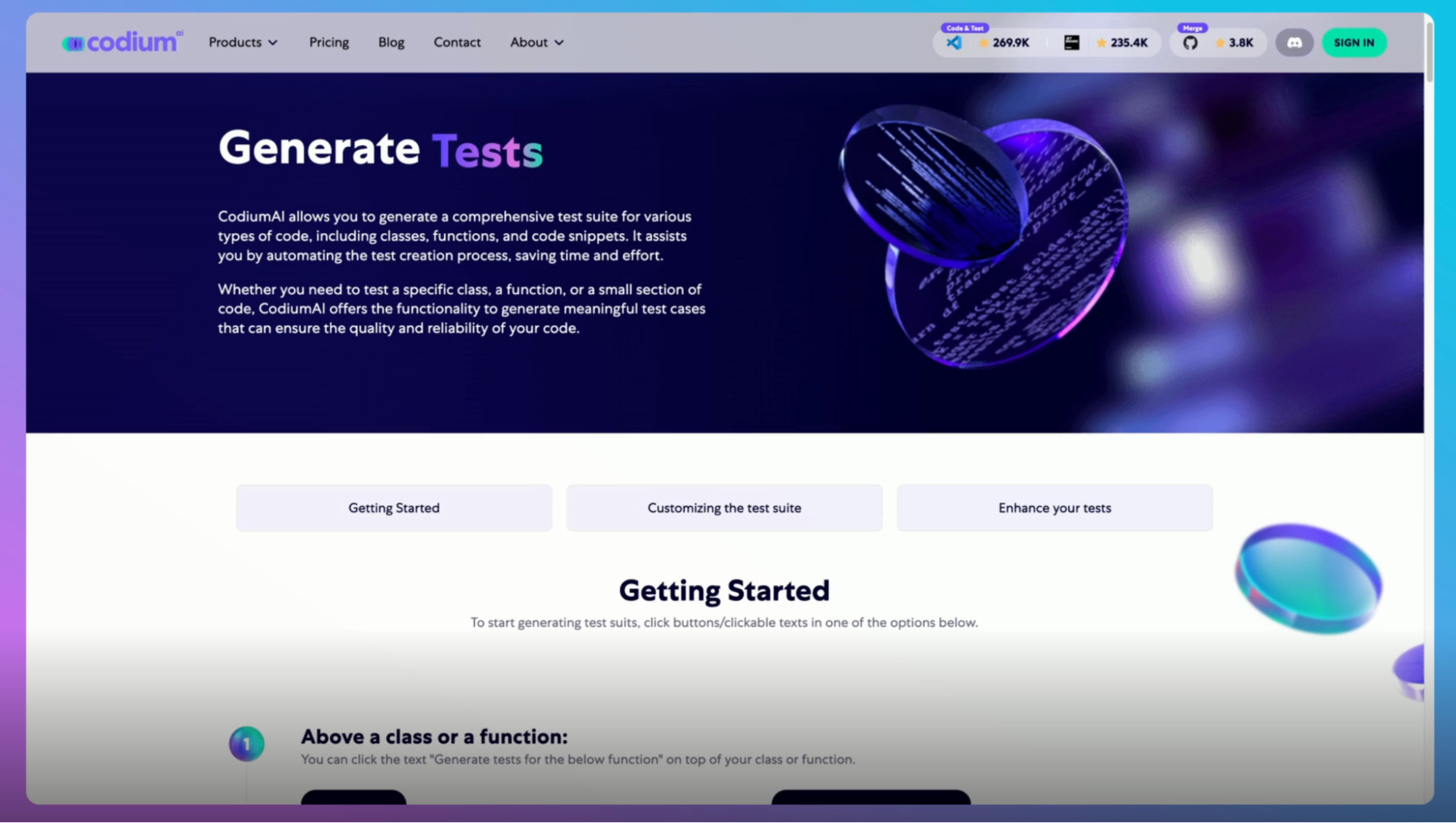Click the 'CodiumAI allows you to generate' paragraph
The width and height of the screenshot is (1456, 823).
click(454, 235)
